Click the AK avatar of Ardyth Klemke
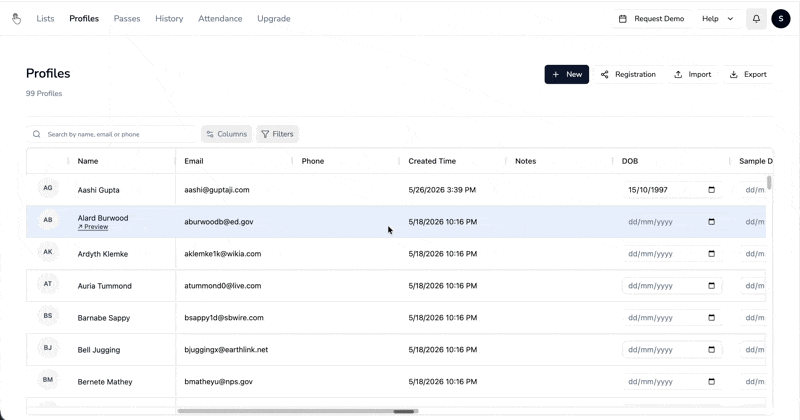 [x=48, y=252]
